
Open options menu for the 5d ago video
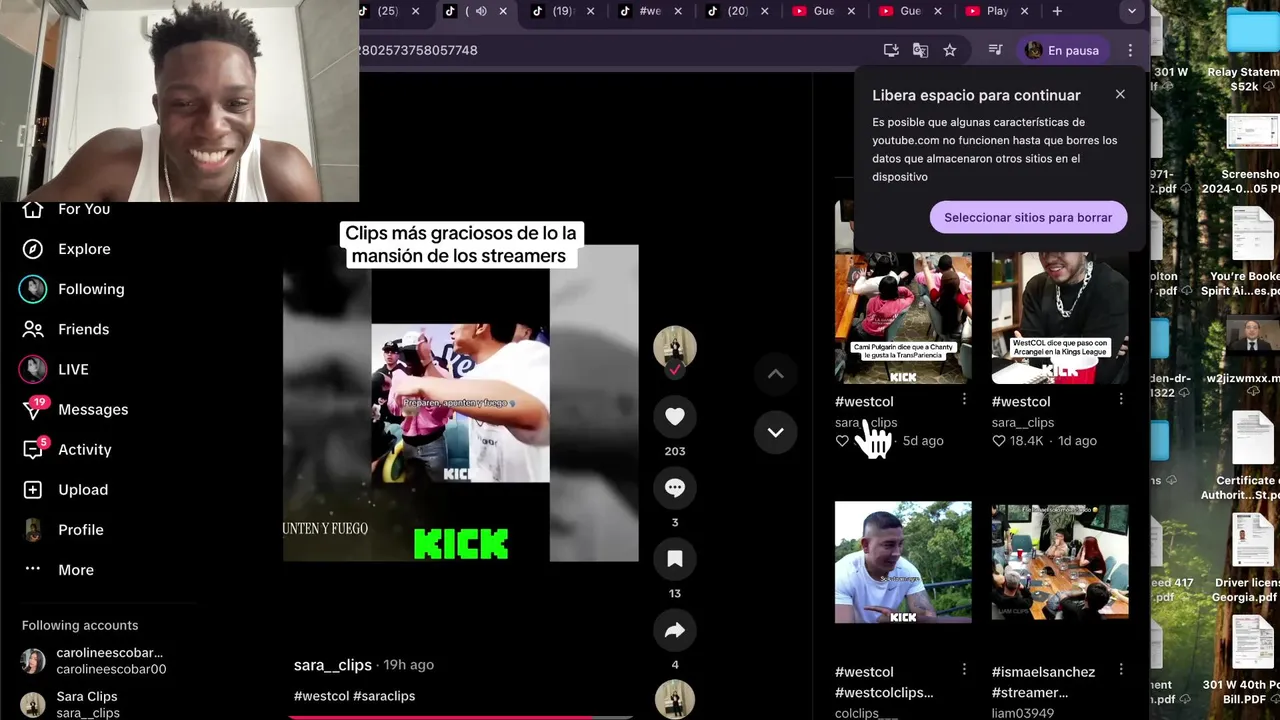tap(964, 399)
